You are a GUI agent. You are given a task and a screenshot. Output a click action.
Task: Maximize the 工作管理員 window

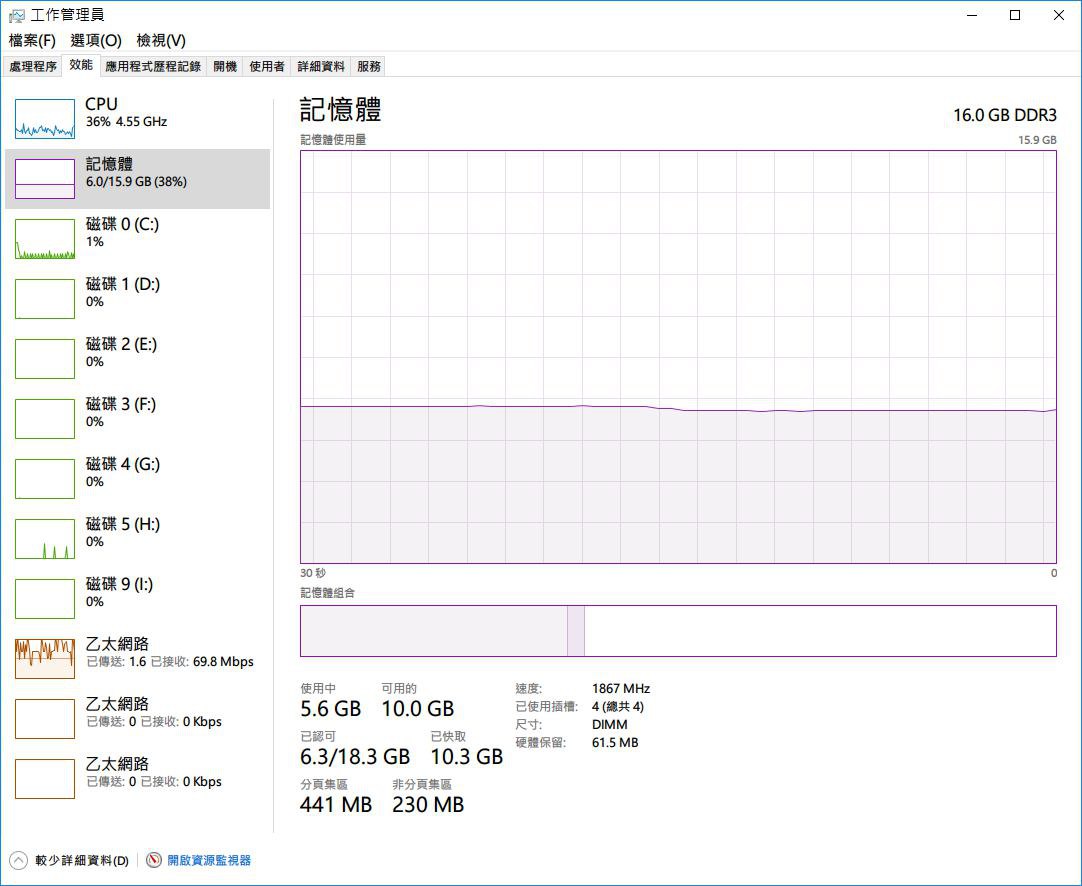pyautogui.click(x=1015, y=15)
